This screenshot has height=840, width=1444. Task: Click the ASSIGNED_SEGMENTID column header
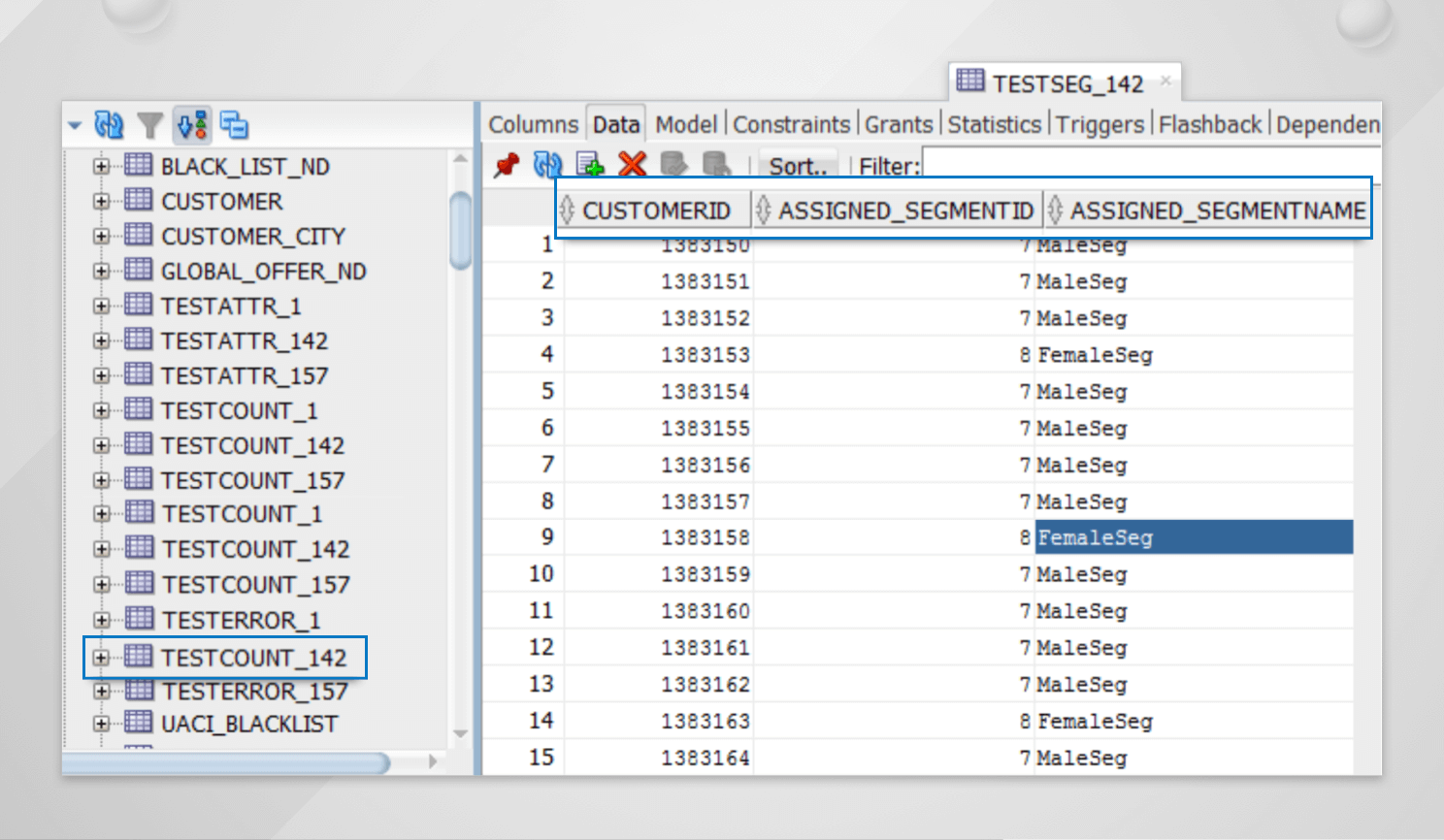click(904, 210)
